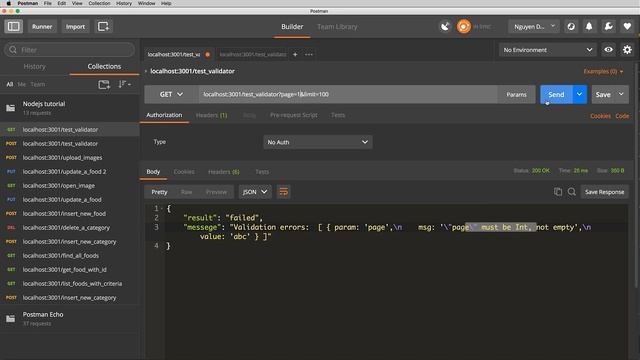The height and width of the screenshot is (360, 640).
Task: Select the Pretty view mode
Action: point(159,192)
